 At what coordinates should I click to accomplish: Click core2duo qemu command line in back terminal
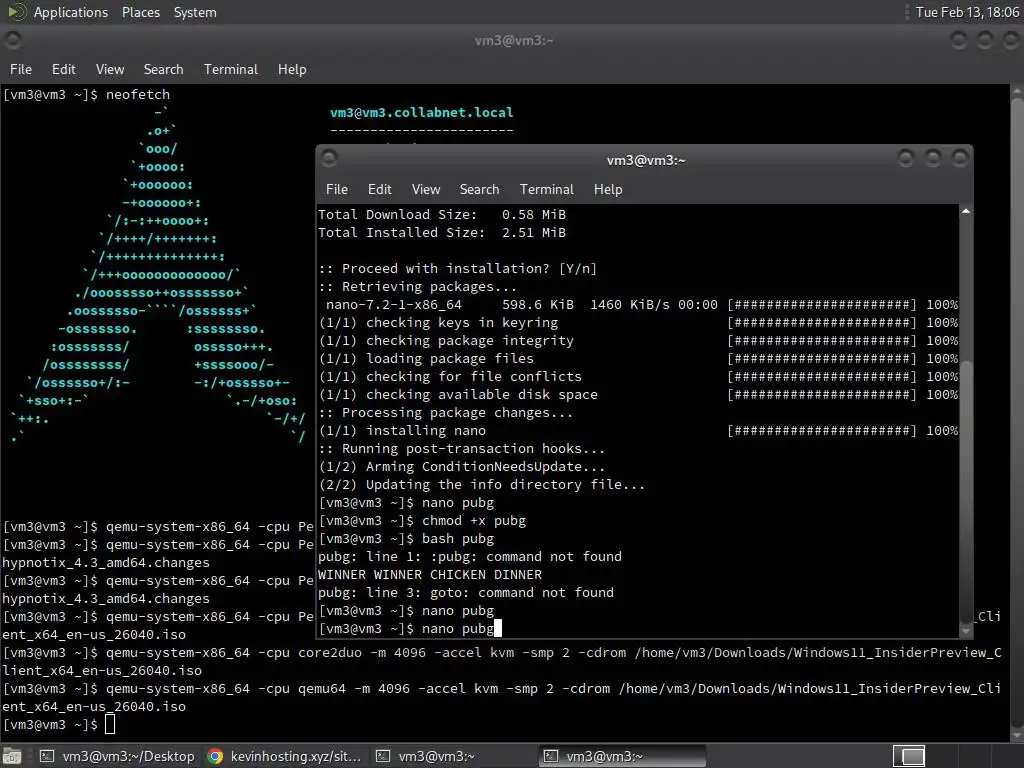tap(502, 661)
